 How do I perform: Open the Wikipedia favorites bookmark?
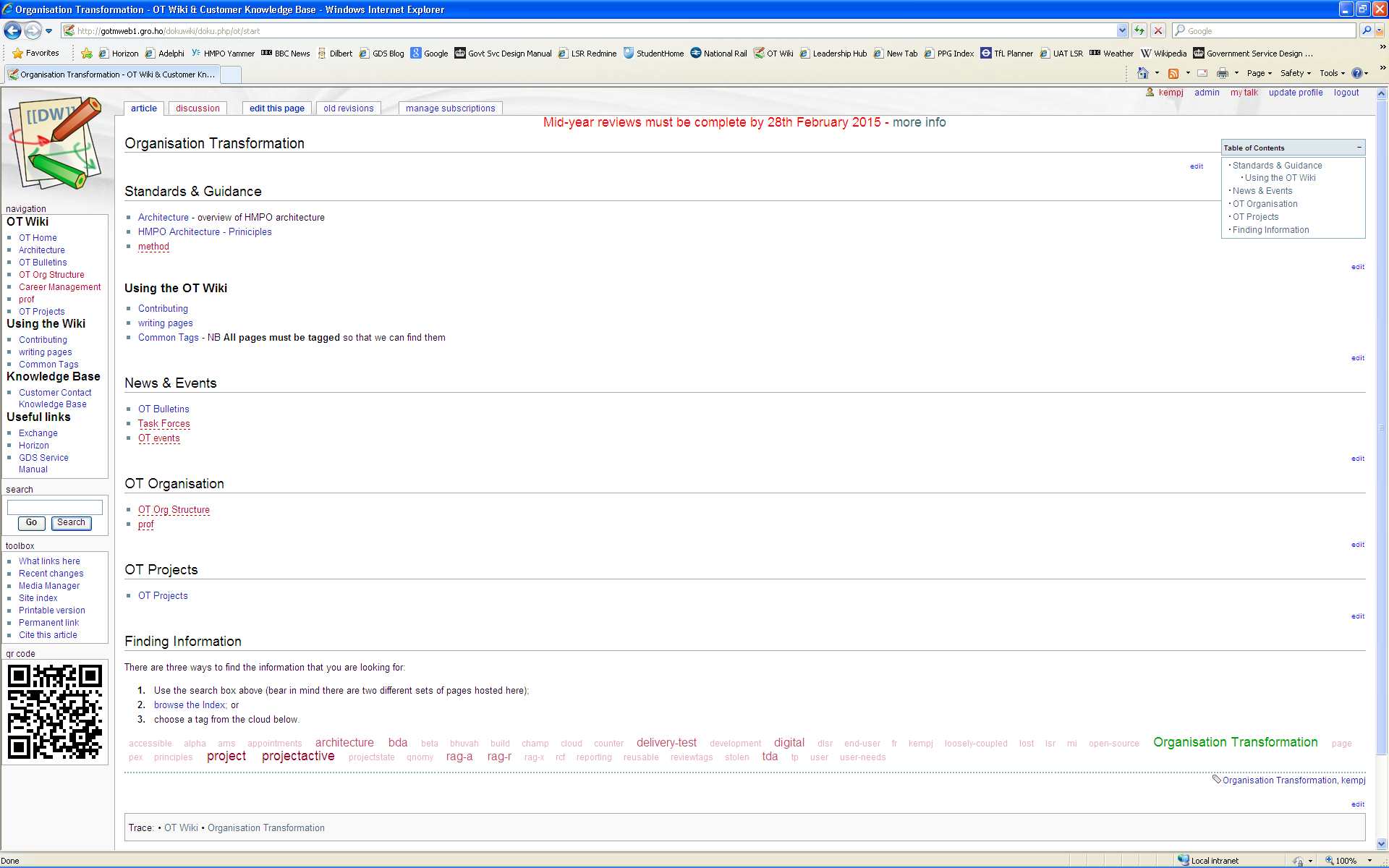(x=1163, y=54)
